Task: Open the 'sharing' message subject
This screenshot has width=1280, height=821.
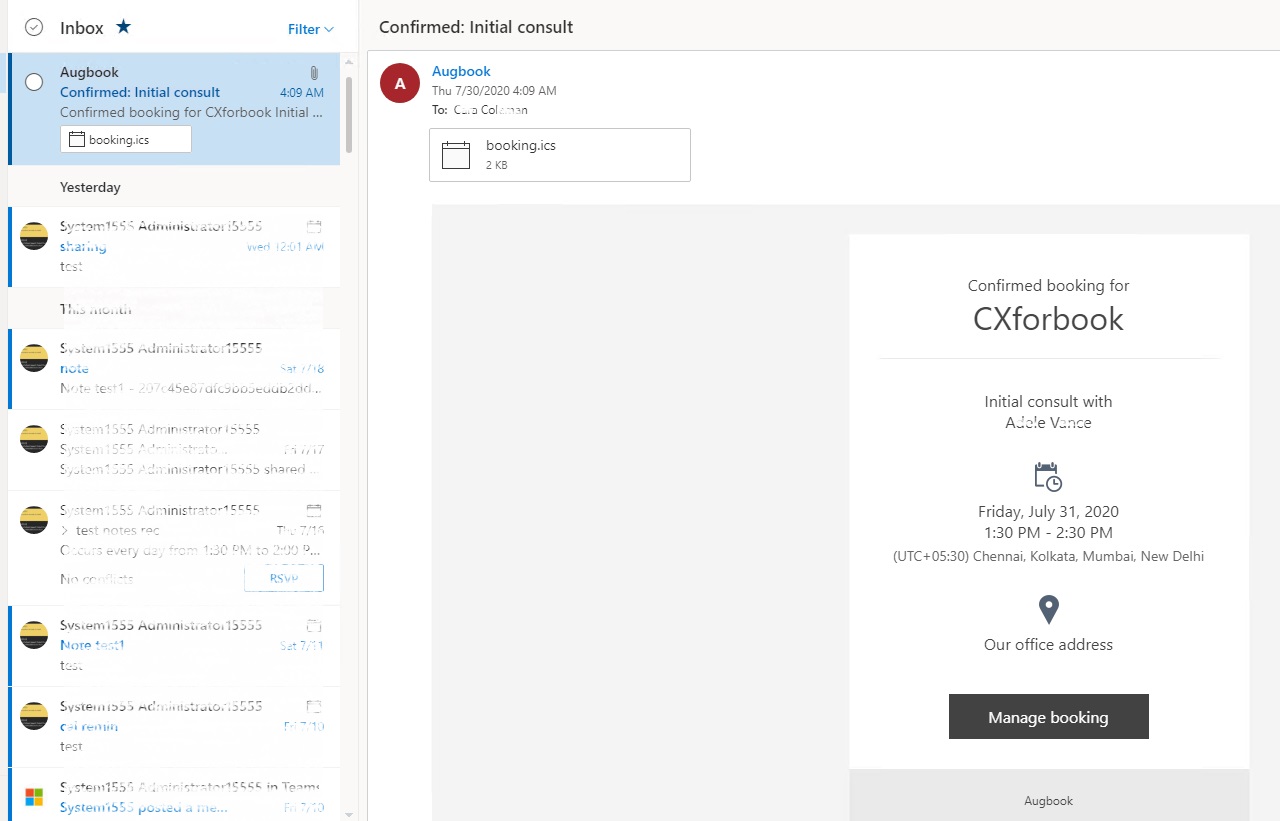Action: pos(83,246)
